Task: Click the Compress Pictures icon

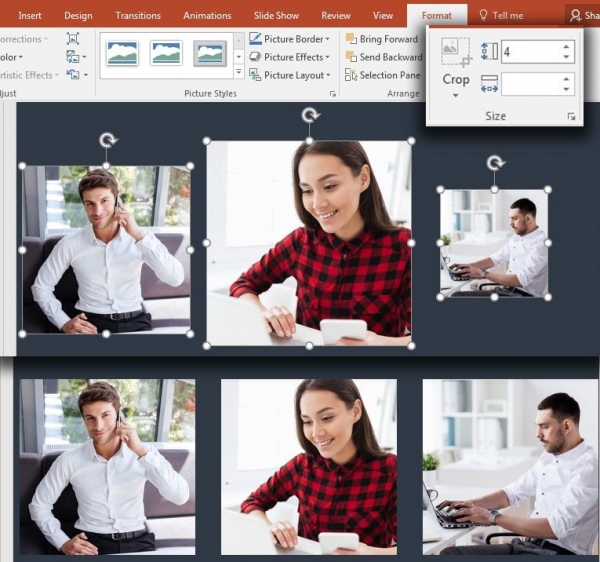Action: click(x=73, y=38)
